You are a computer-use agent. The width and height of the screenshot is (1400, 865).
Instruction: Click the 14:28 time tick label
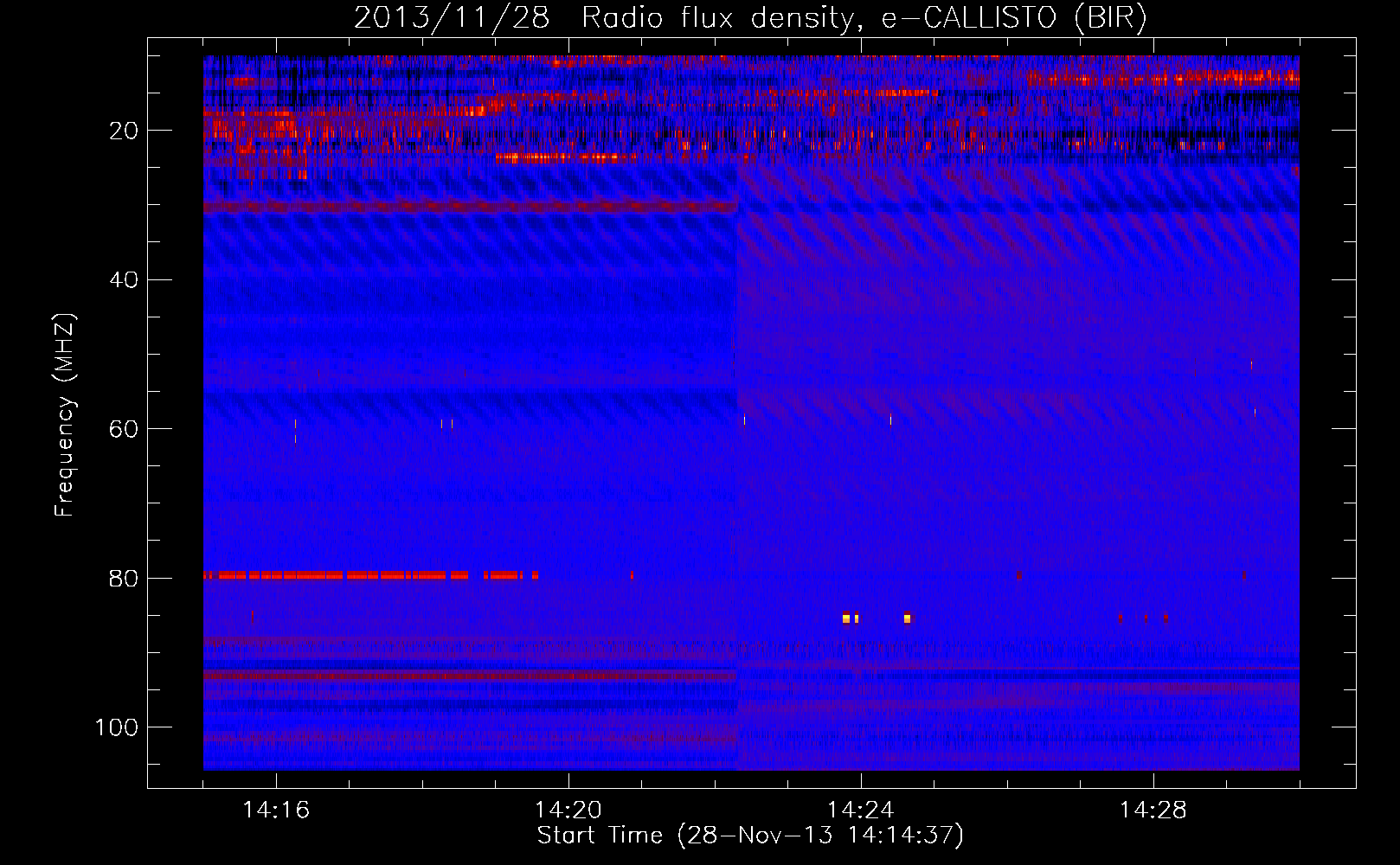coord(1153,811)
